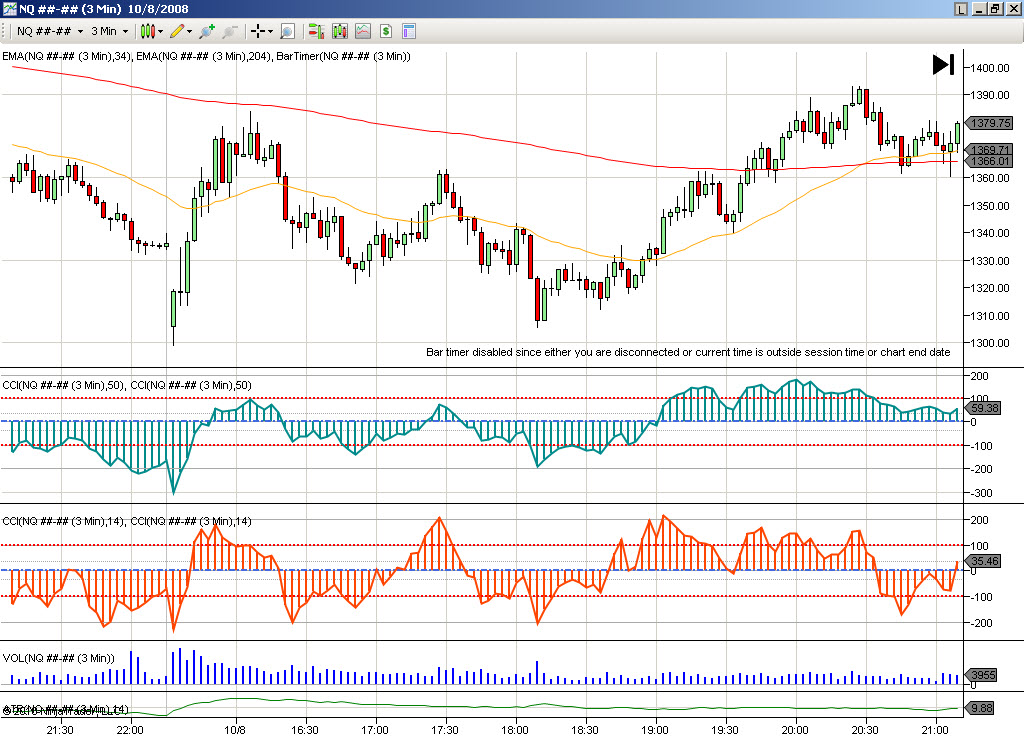Click the zoom in magnifier icon

(207, 31)
